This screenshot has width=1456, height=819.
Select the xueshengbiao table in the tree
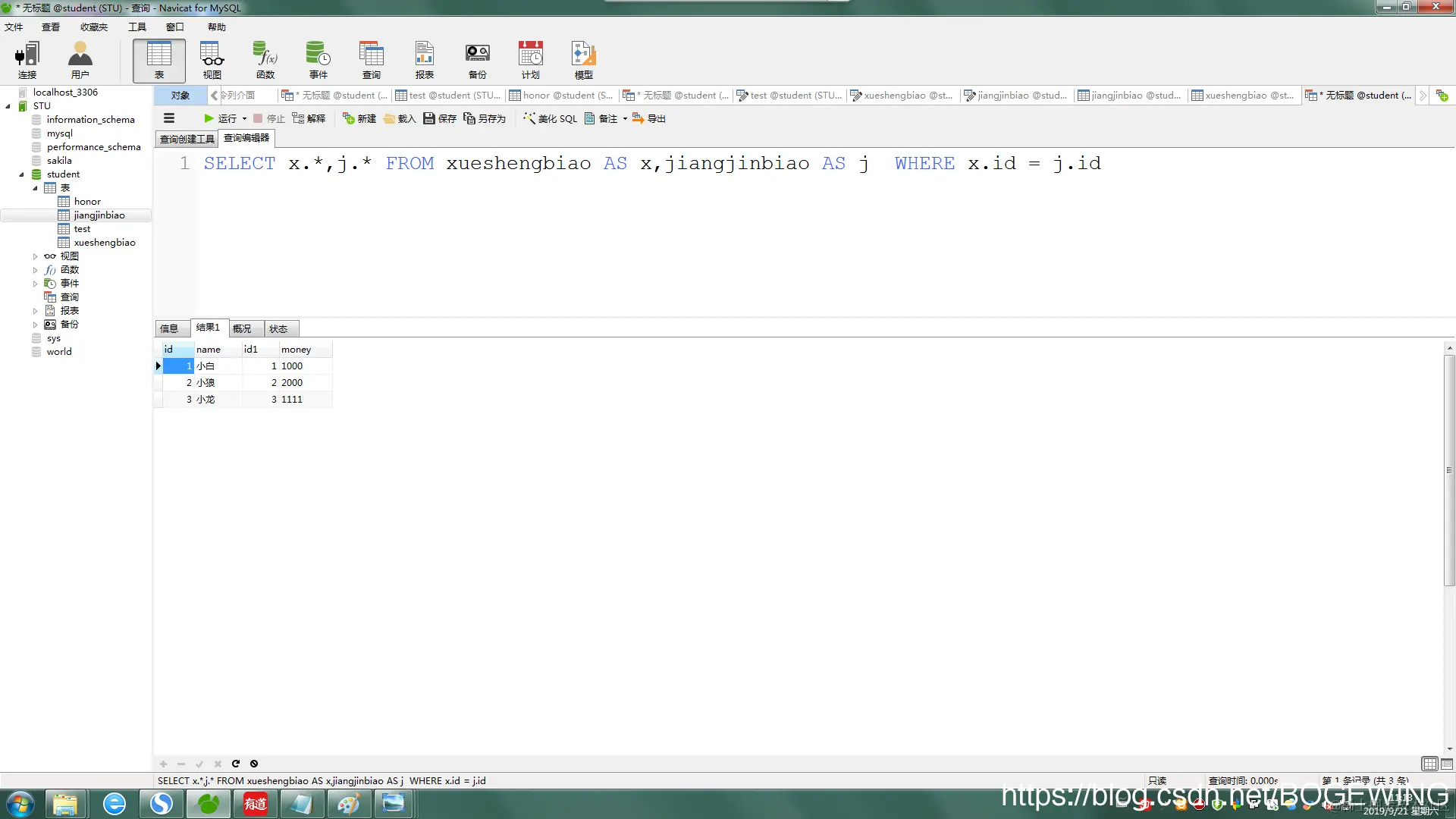pos(105,243)
